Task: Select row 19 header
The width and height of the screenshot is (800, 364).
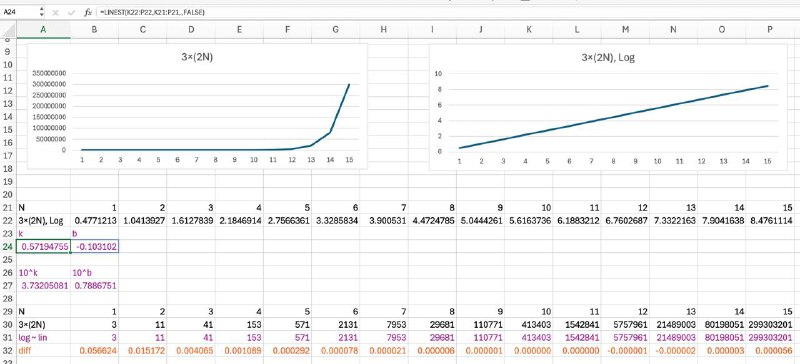Action: [8, 181]
